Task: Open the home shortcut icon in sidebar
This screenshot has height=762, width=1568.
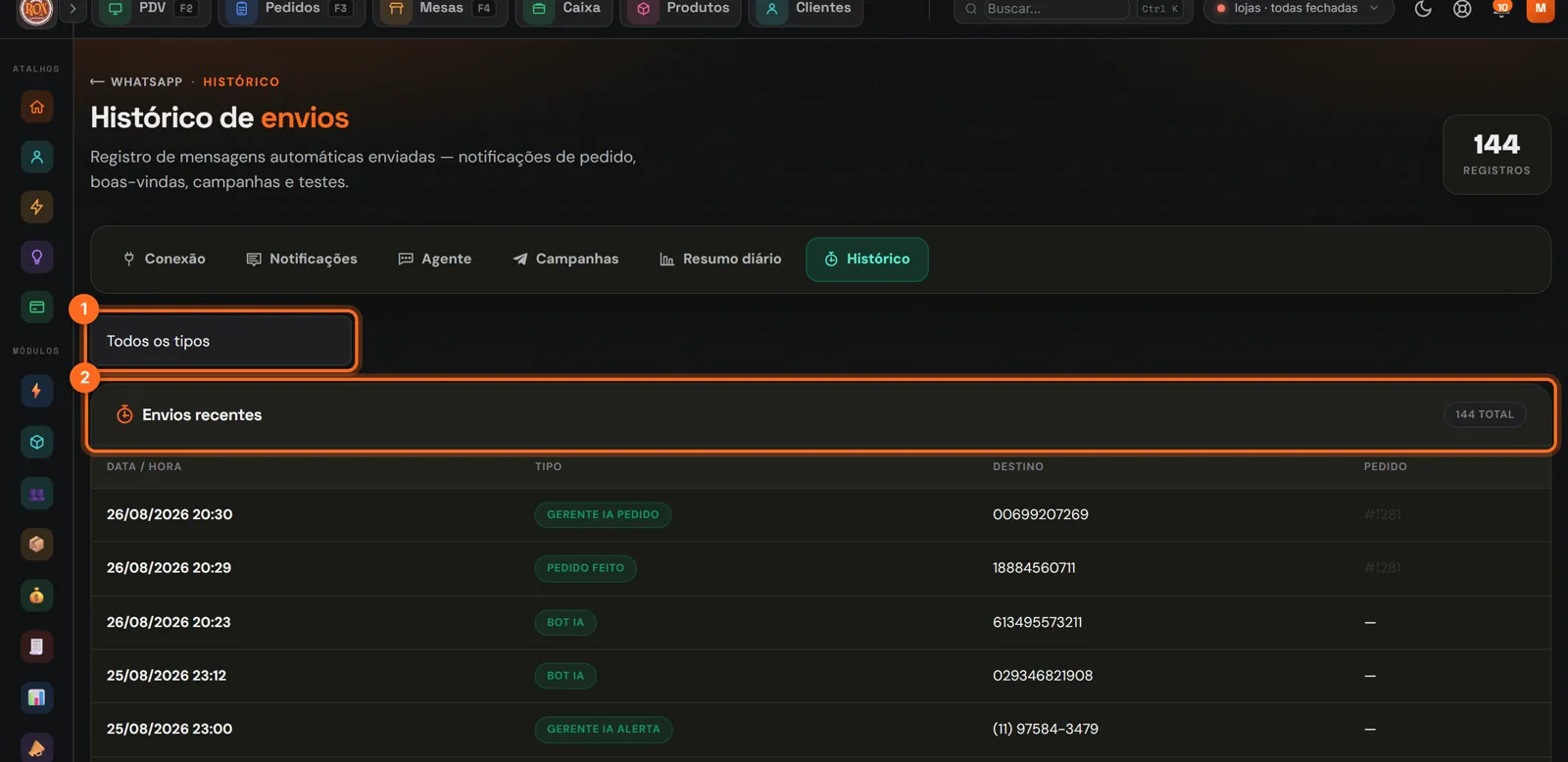Action: [x=36, y=107]
